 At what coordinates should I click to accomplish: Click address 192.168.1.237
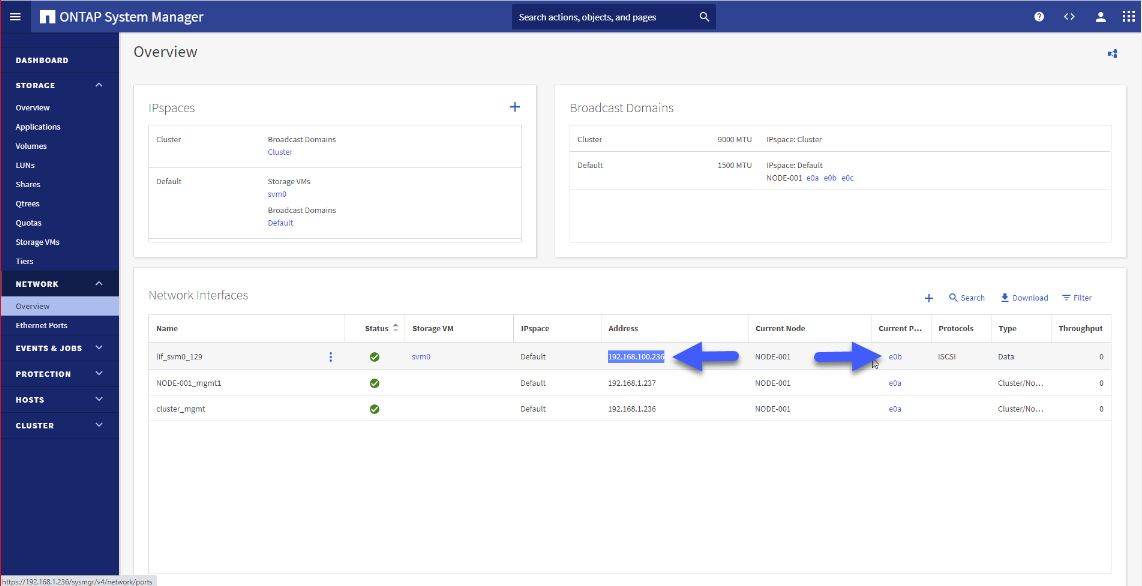point(631,383)
